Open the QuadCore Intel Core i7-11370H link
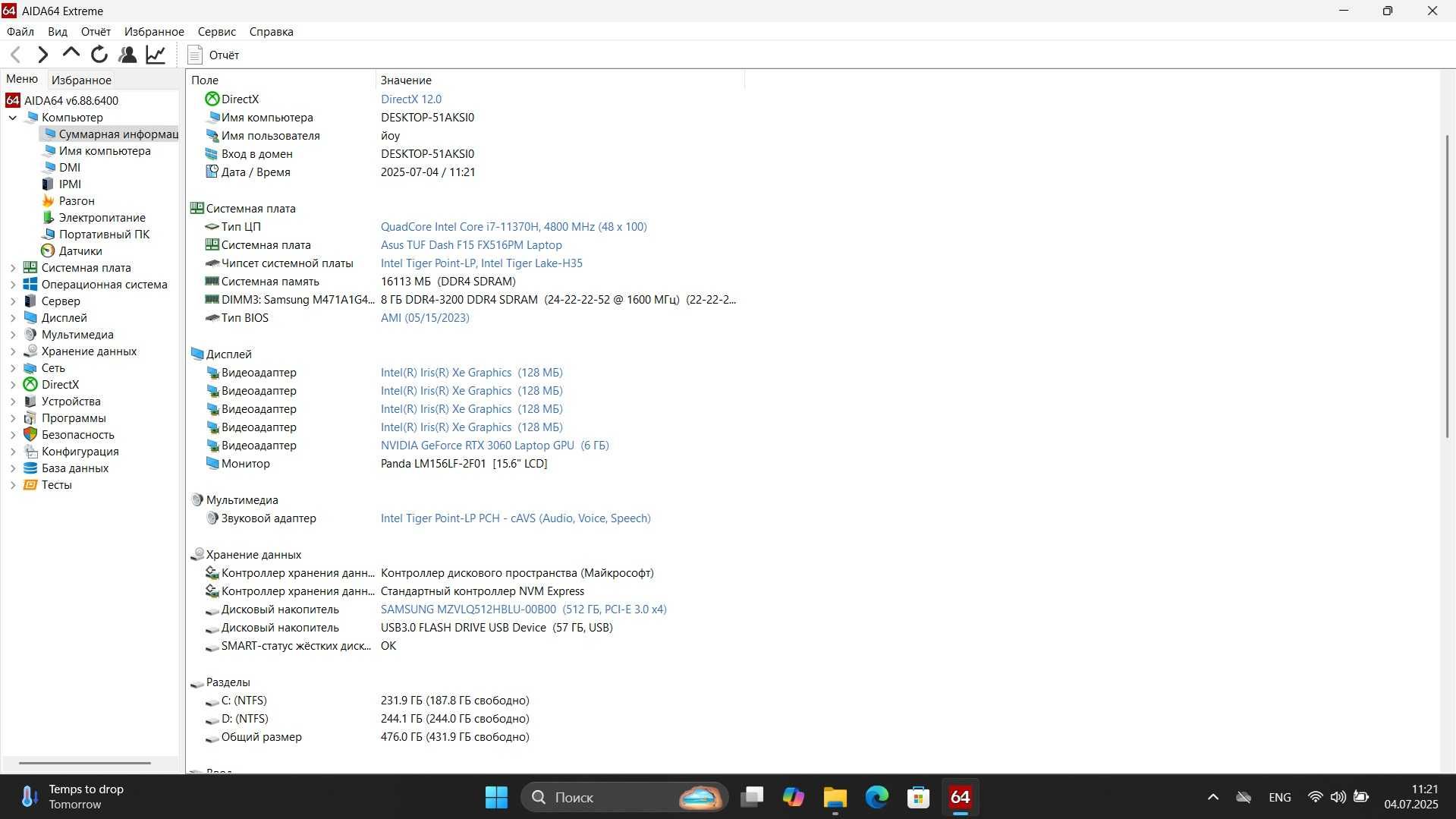 pos(514,227)
